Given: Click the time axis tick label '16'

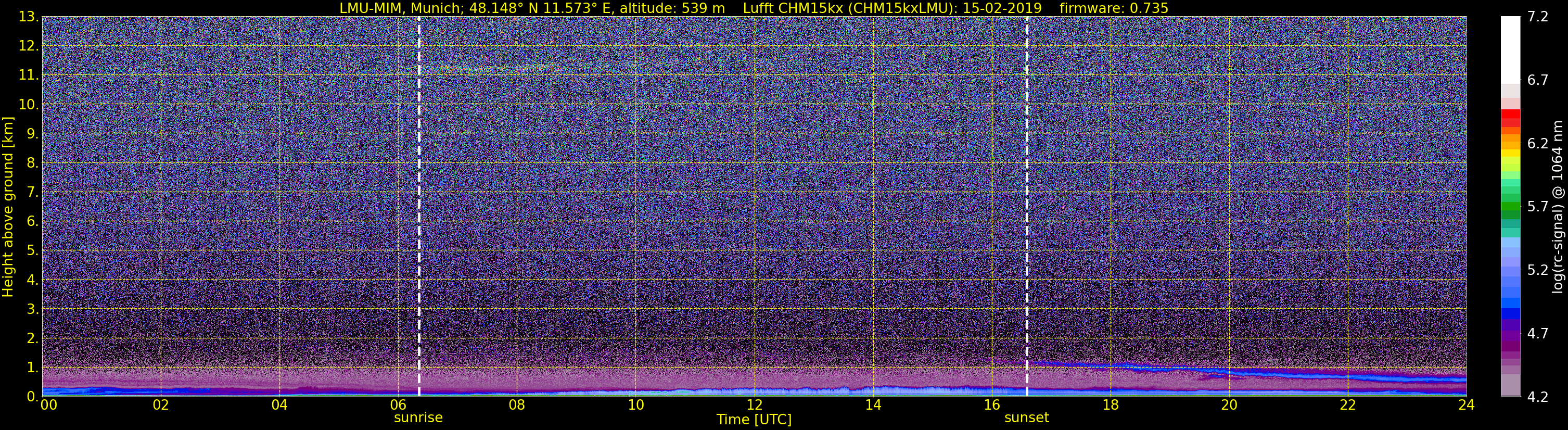Looking at the screenshot, I should coord(991,405).
